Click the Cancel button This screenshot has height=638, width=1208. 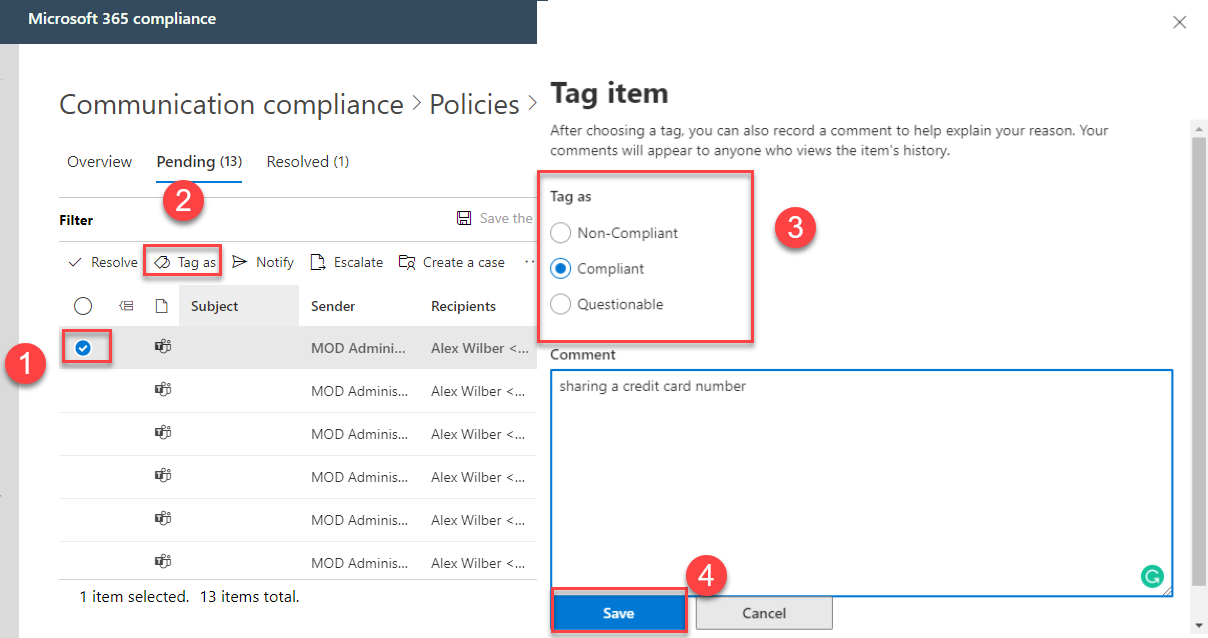point(764,613)
